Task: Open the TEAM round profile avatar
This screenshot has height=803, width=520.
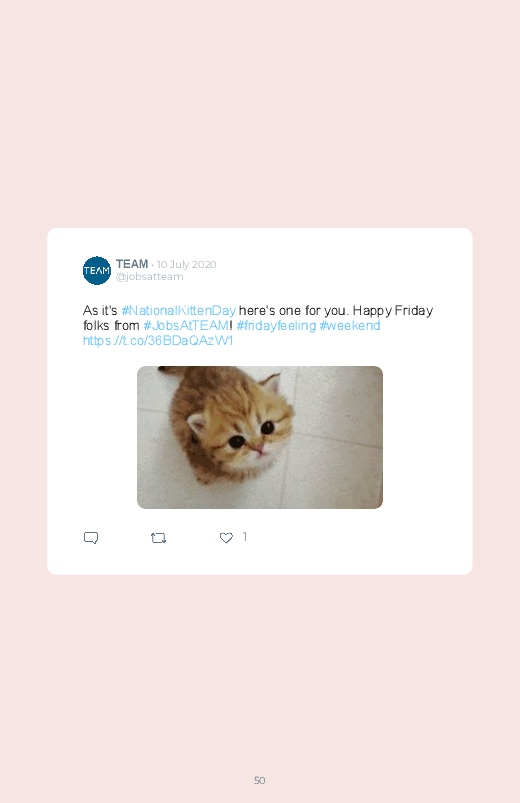Action: coord(97,270)
